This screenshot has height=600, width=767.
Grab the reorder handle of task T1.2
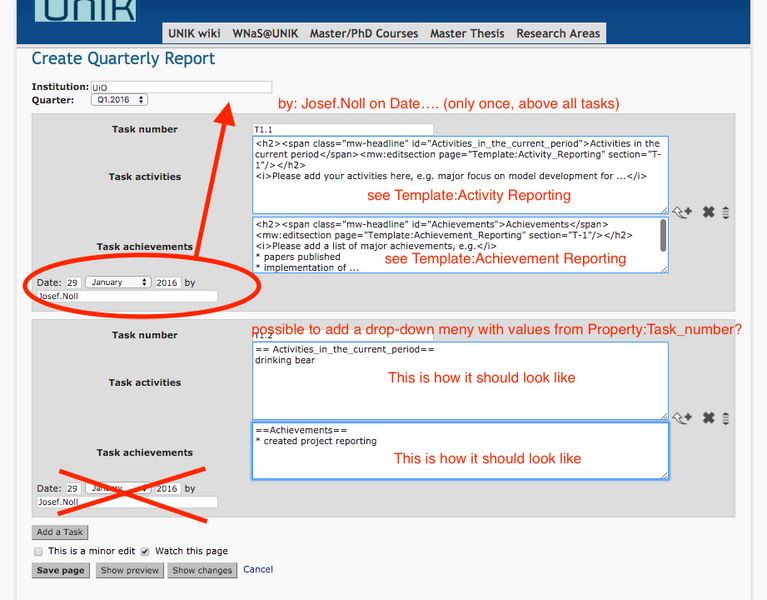(x=725, y=419)
